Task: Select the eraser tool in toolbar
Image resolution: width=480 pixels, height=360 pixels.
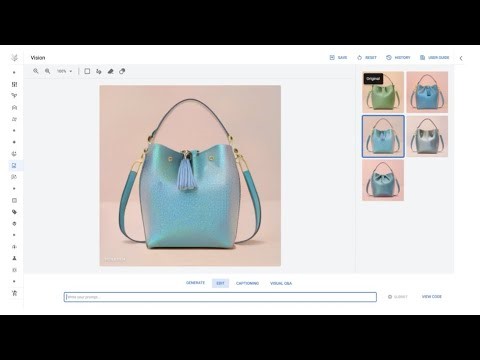Action: [111, 71]
